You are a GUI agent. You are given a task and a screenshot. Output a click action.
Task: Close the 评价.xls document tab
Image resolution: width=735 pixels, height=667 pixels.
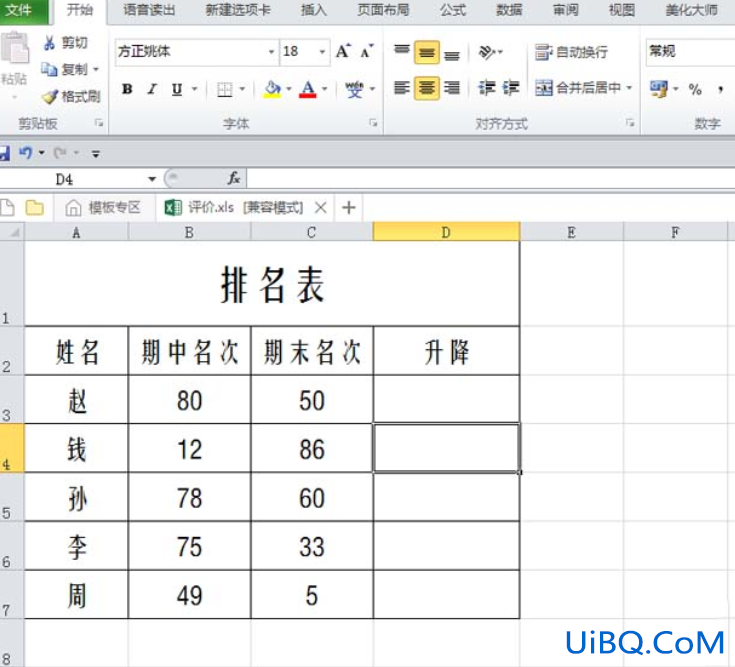pyautogui.click(x=321, y=207)
